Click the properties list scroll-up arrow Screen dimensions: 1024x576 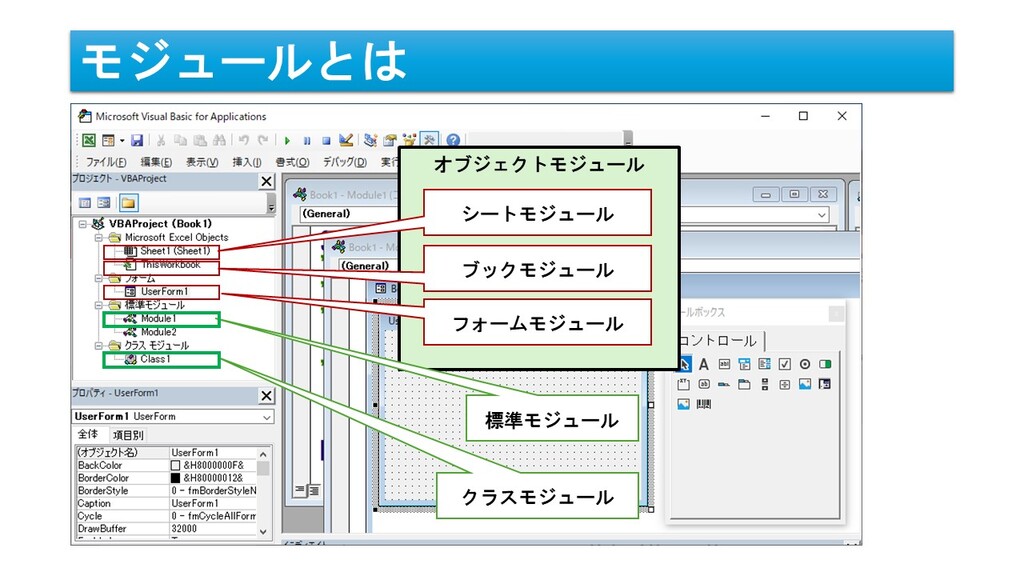[263, 453]
